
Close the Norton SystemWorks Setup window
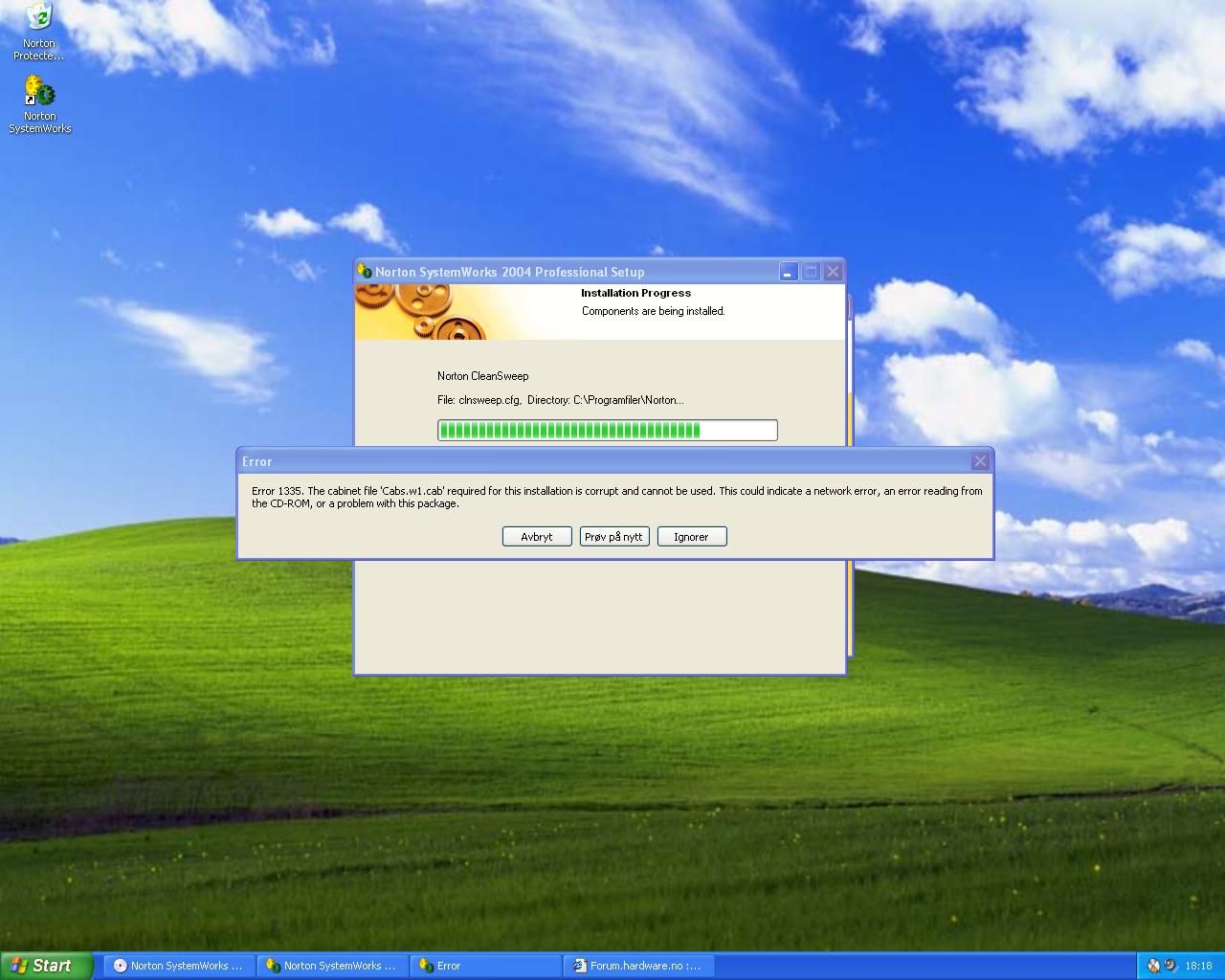click(x=833, y=272)
